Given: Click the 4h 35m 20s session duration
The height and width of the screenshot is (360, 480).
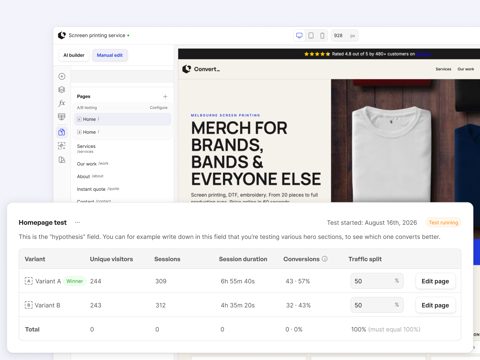Looking at the screenshot, I should click(x=238, y=305).
